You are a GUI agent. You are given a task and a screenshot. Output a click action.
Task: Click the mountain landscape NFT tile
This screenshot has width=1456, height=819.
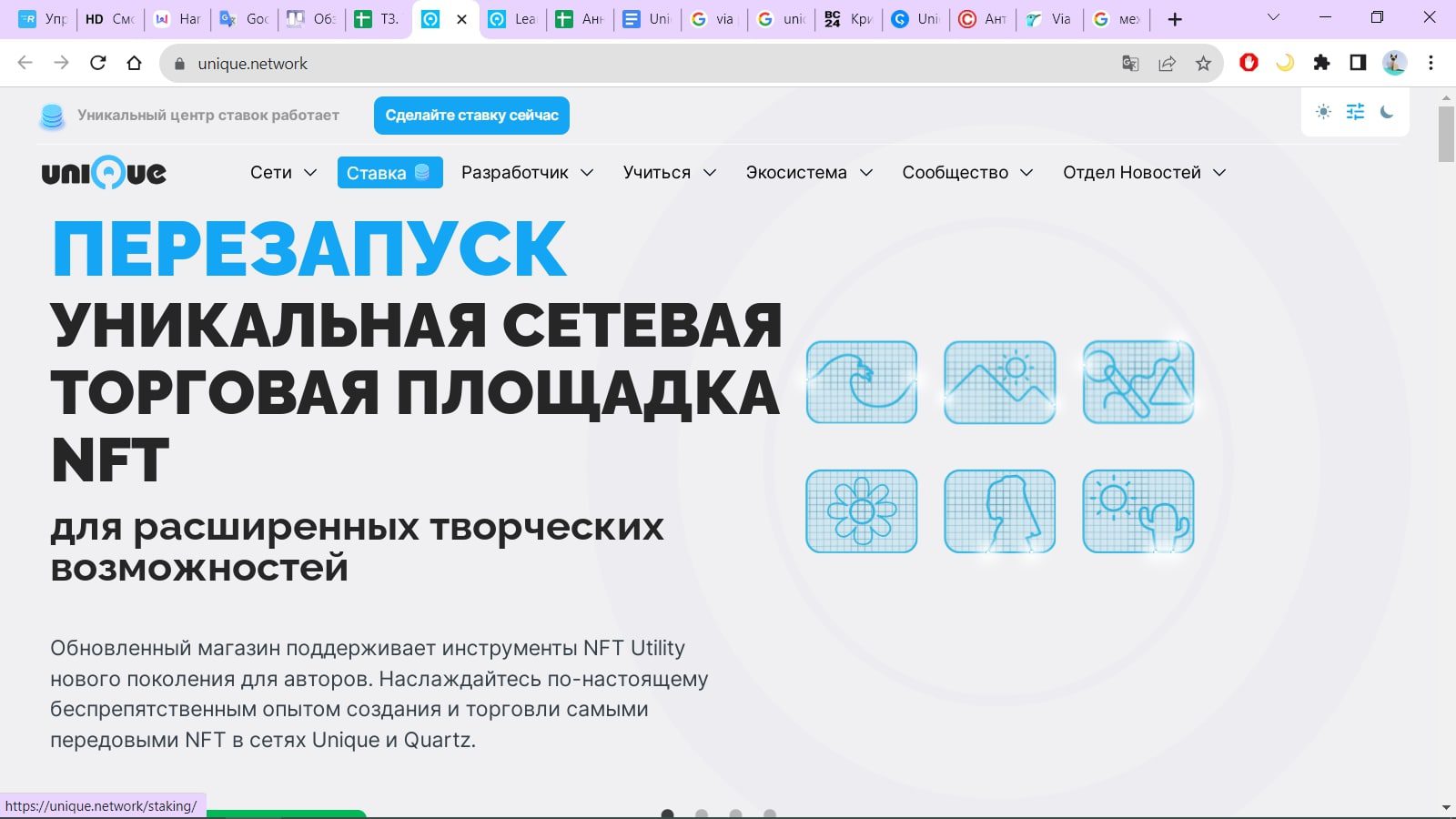coord(1000,382)
